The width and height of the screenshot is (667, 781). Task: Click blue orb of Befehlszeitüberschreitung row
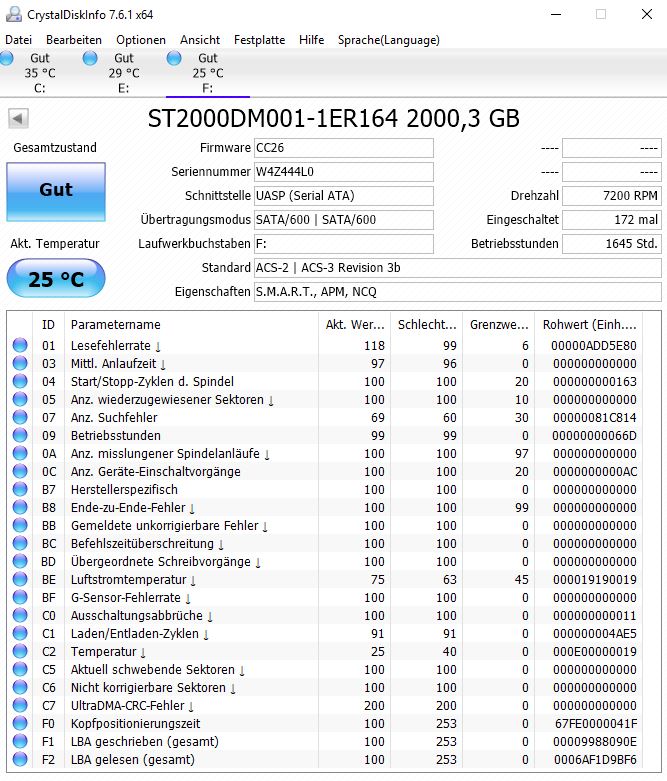[x=20, y=543]
